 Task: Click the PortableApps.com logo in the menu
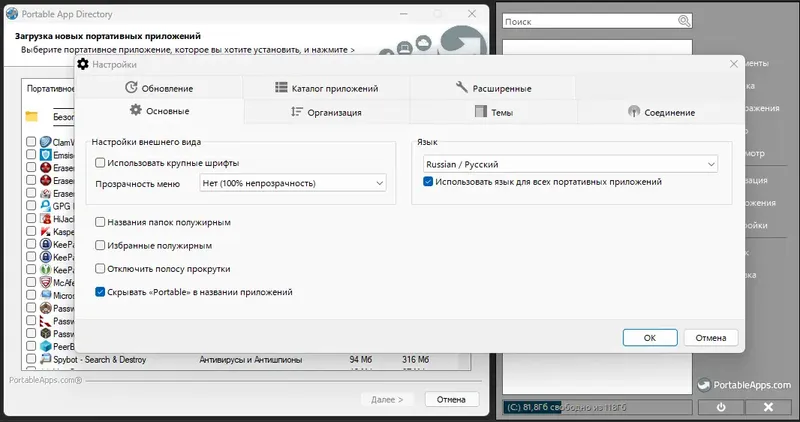(704, 385)
